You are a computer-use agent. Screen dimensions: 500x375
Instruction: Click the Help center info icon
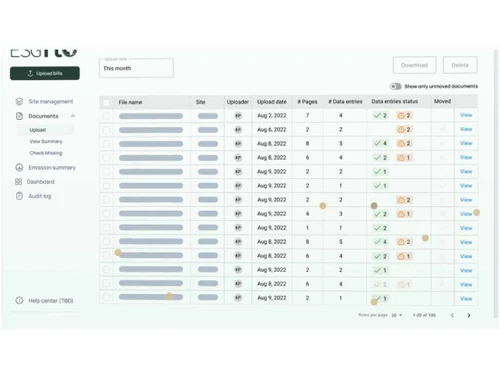[19, 300]
